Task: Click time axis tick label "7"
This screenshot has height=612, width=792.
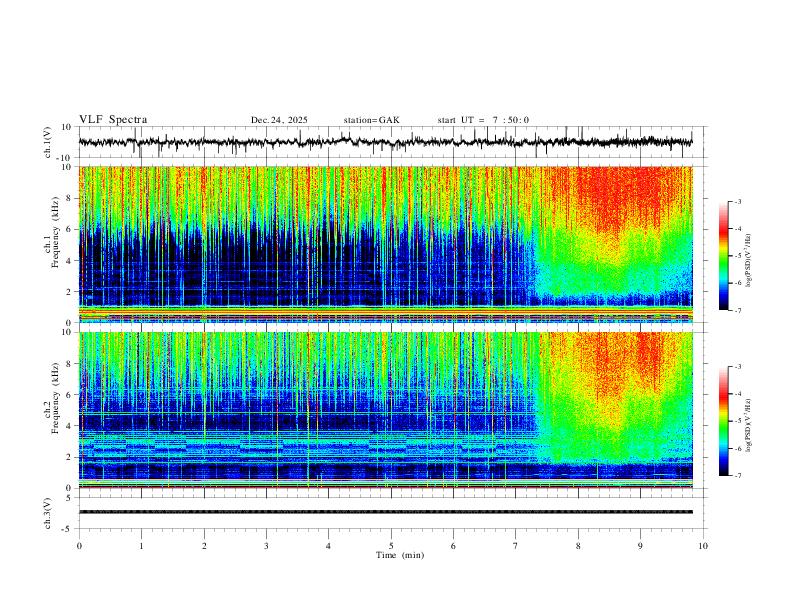Action: click(516, 546)
